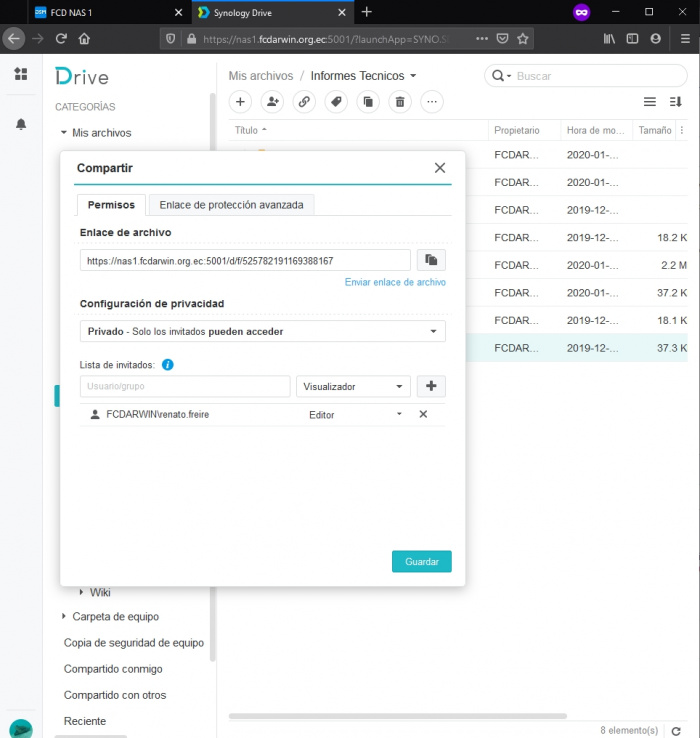
Task: Collapse the Mis archivos tree
Action: click(64, 133)
